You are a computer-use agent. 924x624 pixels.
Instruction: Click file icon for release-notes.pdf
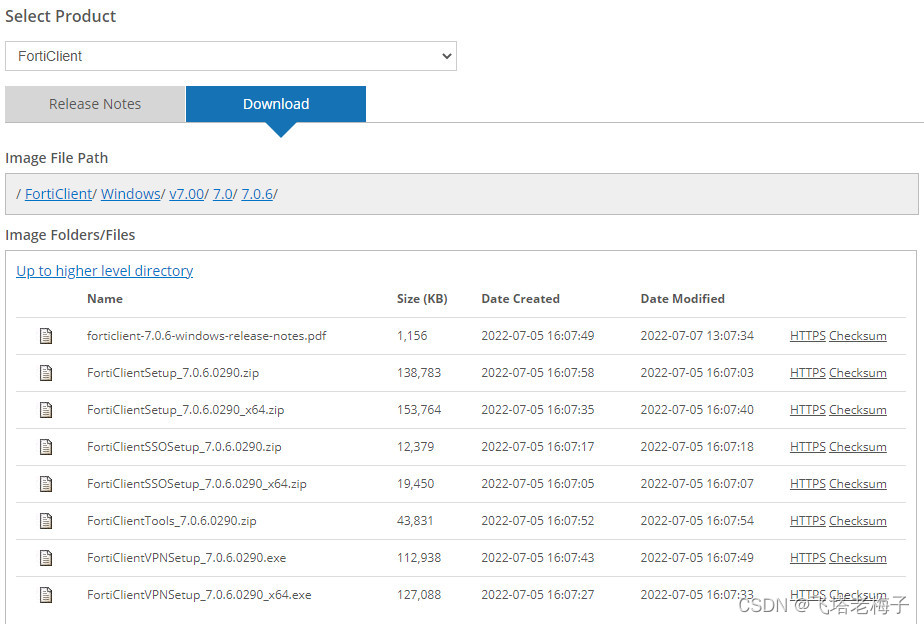tap(46, 336)
